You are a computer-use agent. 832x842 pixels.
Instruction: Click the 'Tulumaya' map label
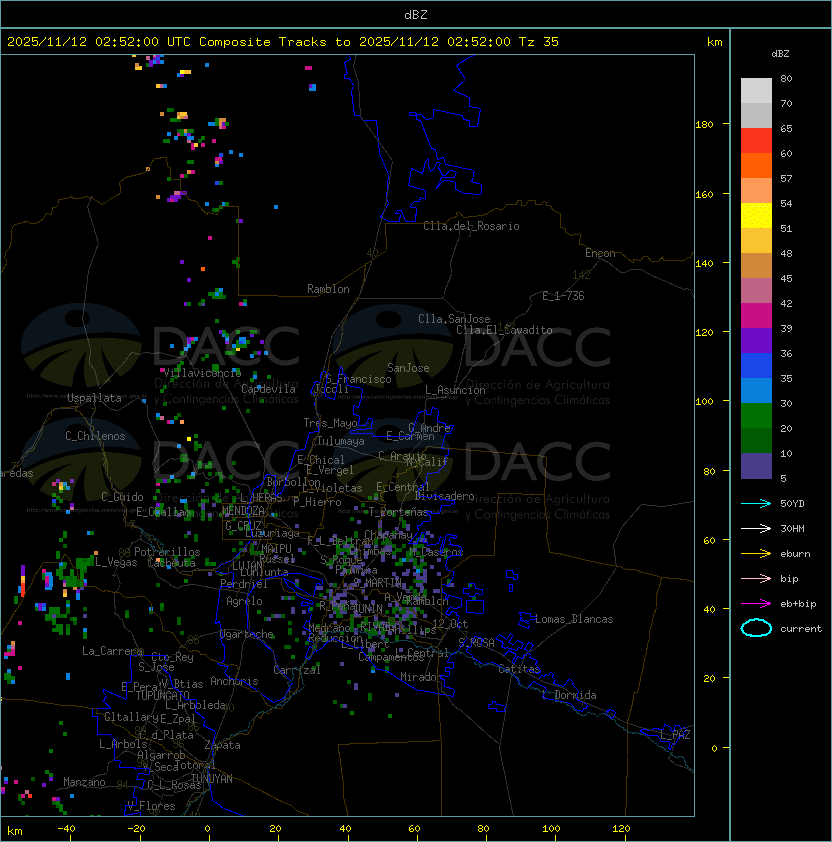pos(341,441)
